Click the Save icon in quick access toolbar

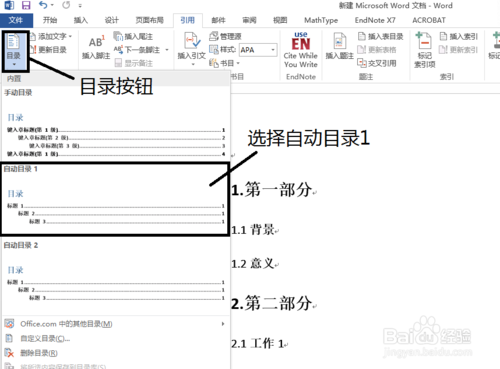pyautogui.click(x=26, y=5)
